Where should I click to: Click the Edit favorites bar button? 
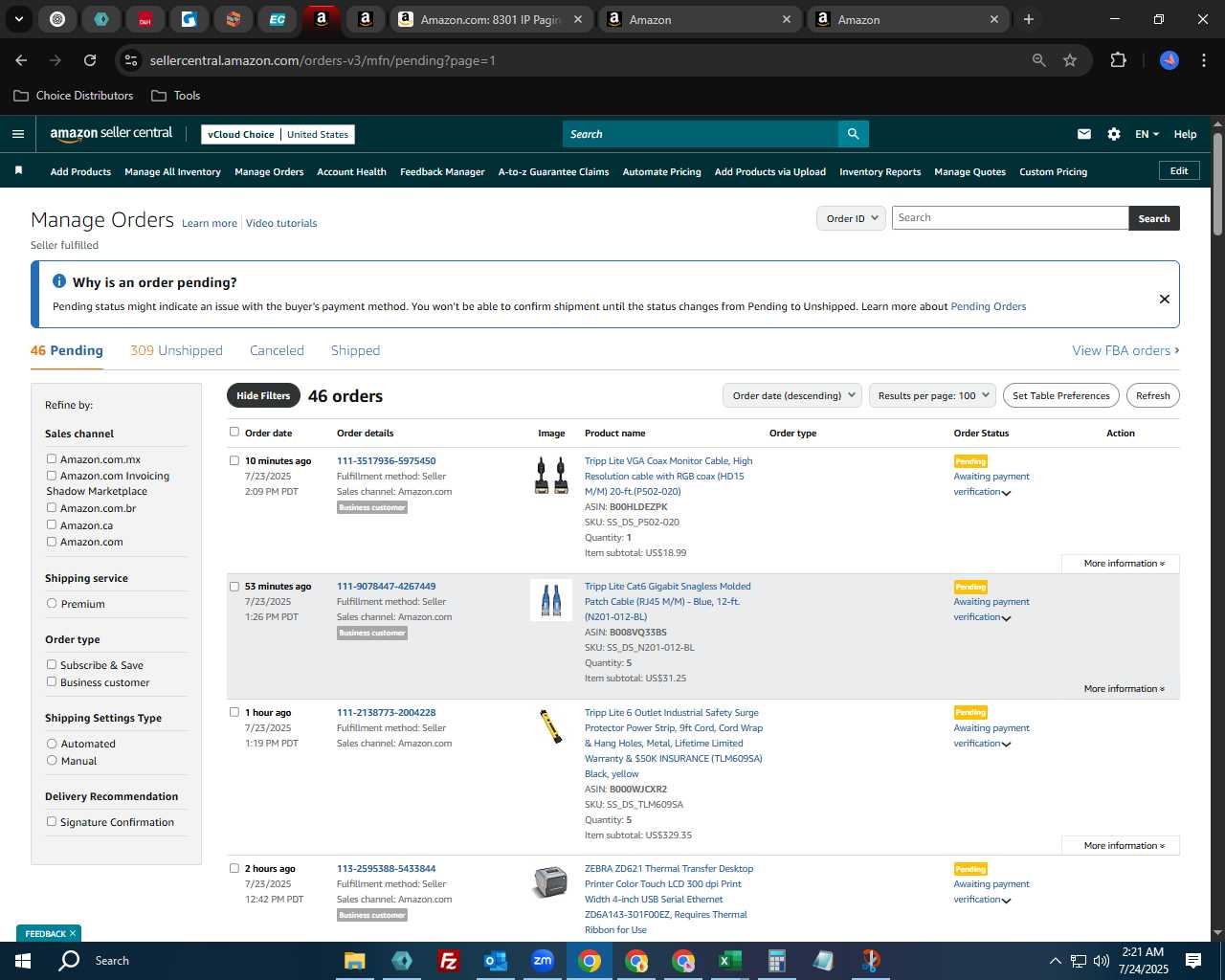coord(1179,171)
